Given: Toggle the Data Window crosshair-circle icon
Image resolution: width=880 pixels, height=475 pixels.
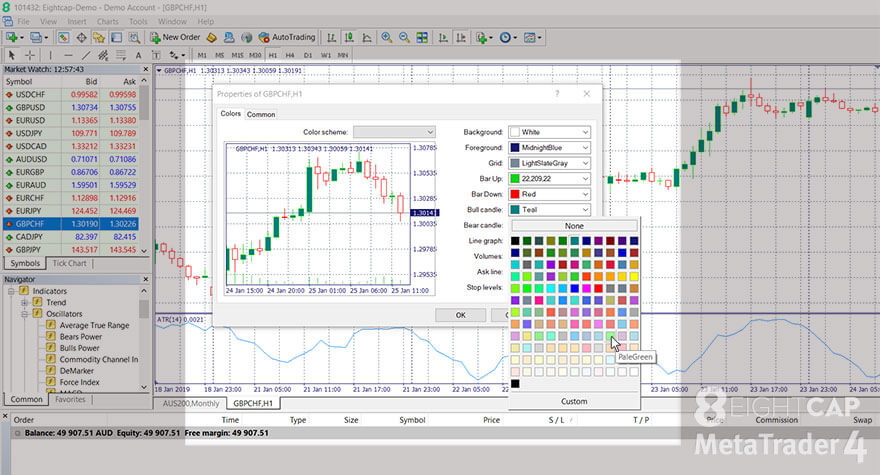Looking at the screenshot, I should tap(81, 38).
